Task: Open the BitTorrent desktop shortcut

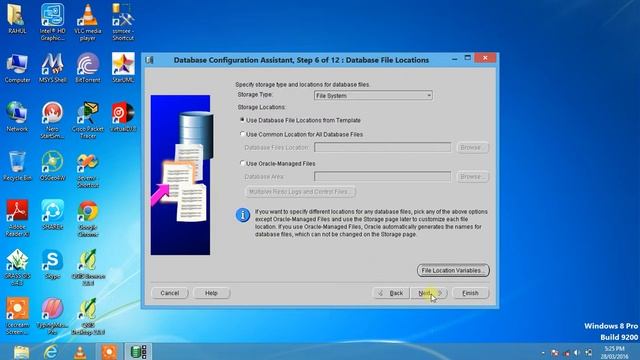Action: coord(87,68)
